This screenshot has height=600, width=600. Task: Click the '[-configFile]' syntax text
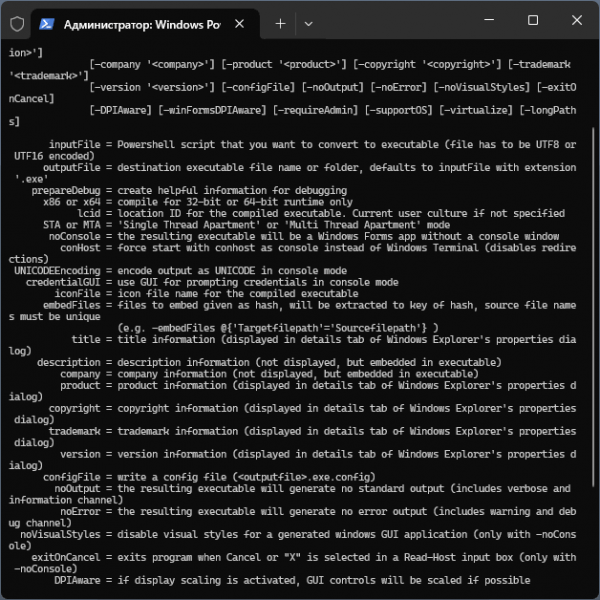click(x=258, y=87)
